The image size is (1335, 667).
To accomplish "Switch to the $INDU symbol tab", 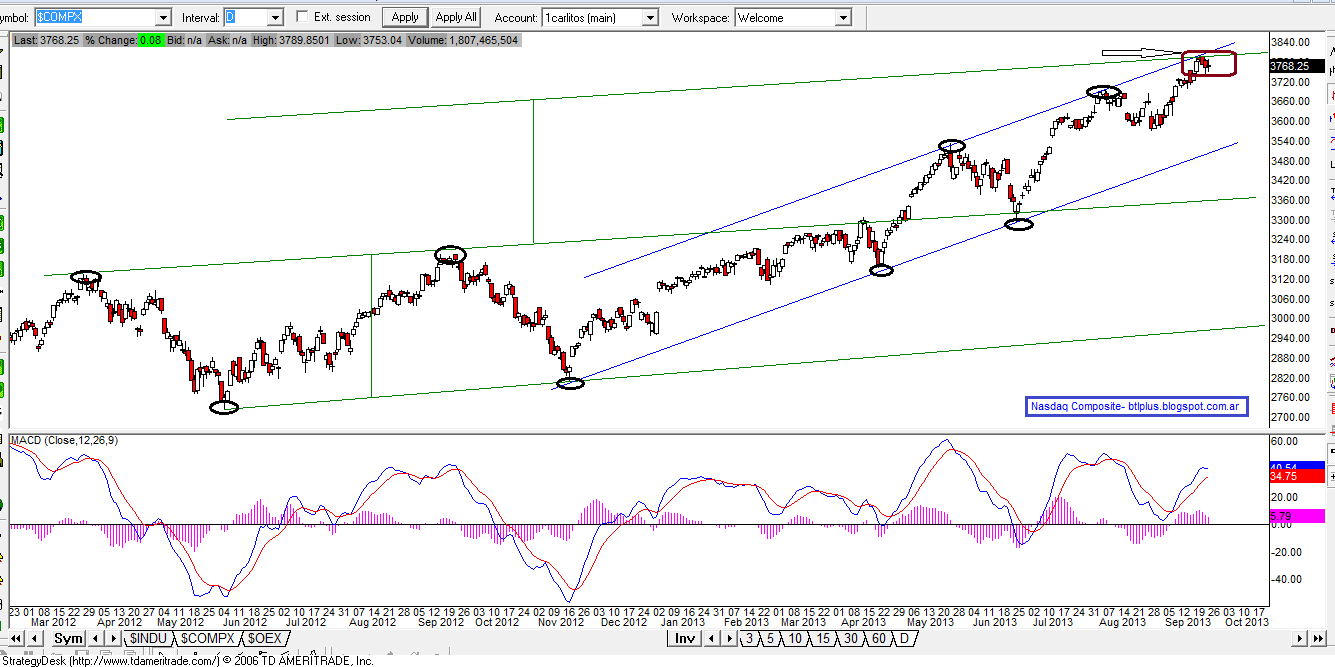I will click(148, 638).
